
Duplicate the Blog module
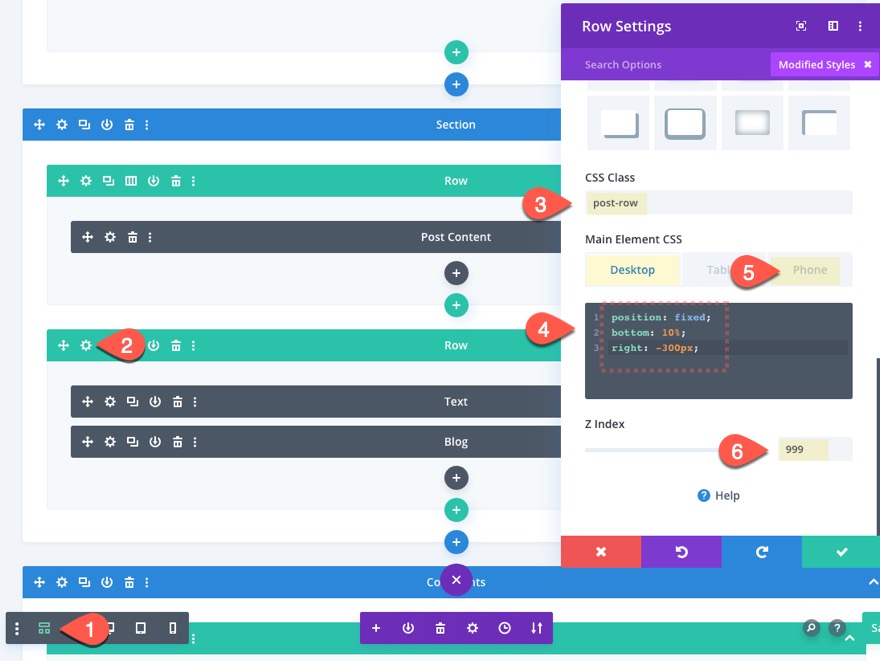pyautogui.click(x=132, y=442)
